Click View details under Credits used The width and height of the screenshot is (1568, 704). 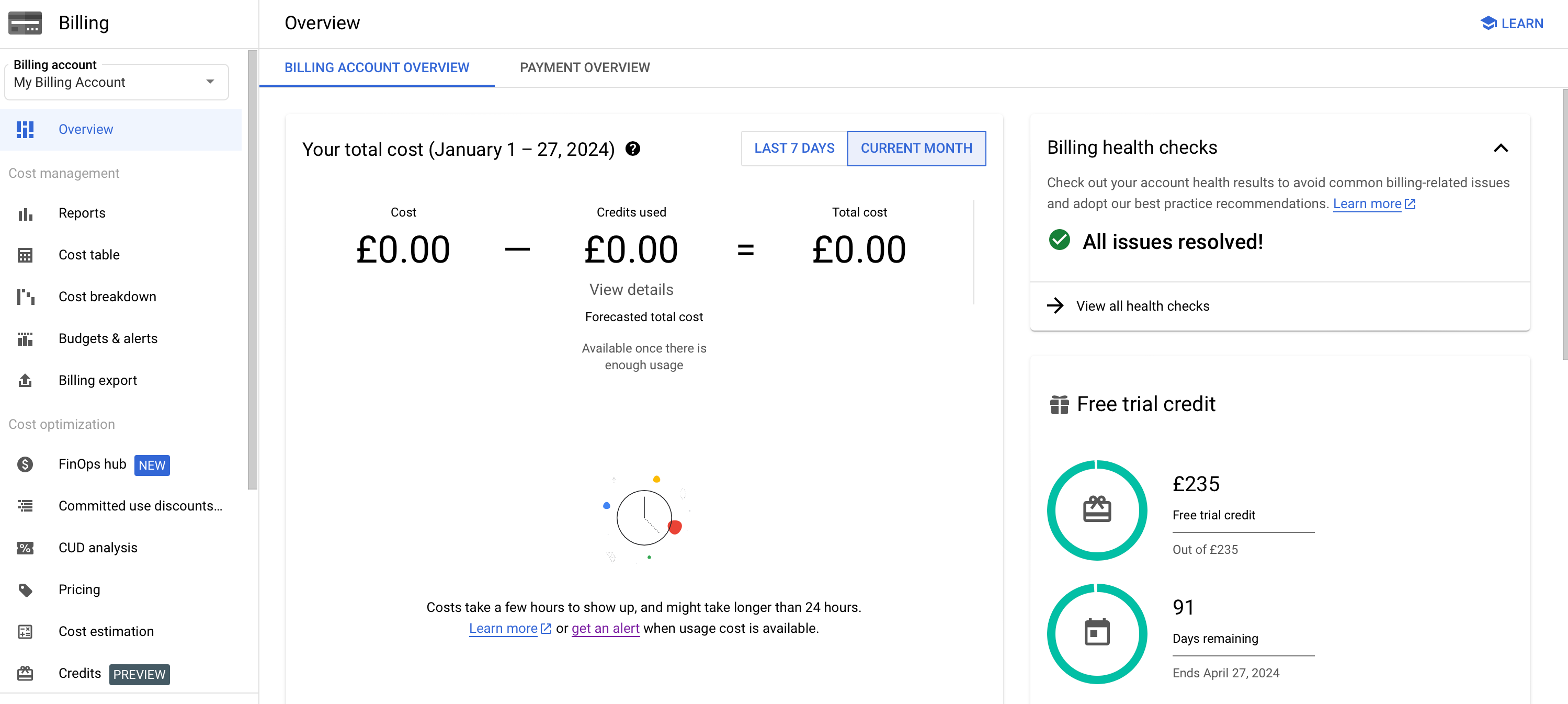tap(631, 290)
